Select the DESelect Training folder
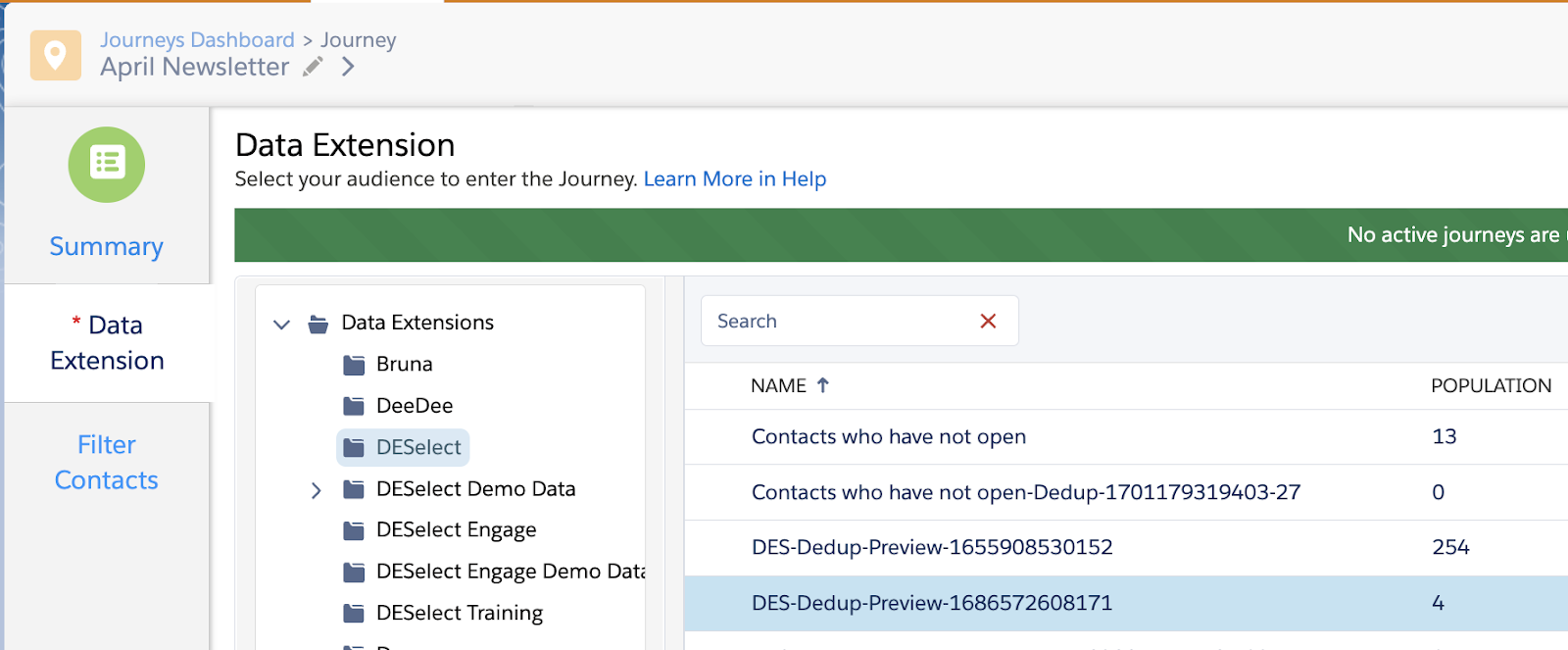 pos(460,613)
